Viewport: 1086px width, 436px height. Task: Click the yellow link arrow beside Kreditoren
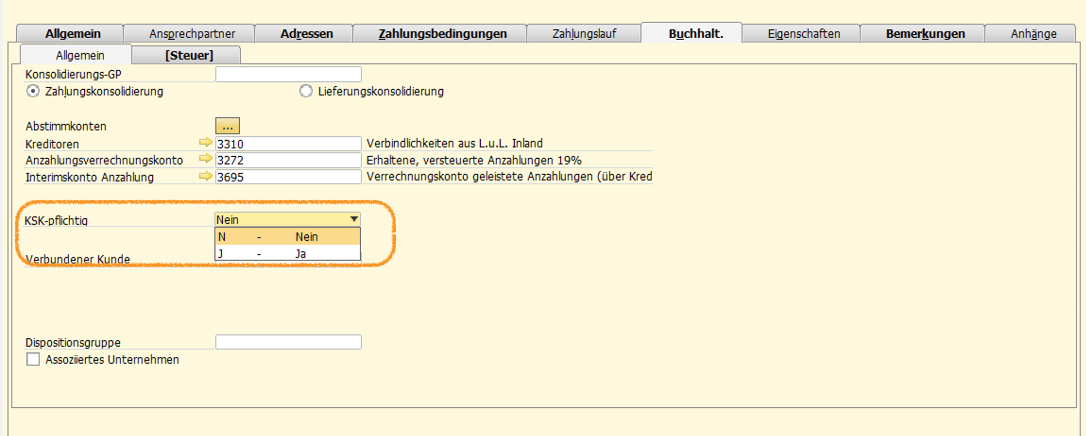[x=206, y=143]
